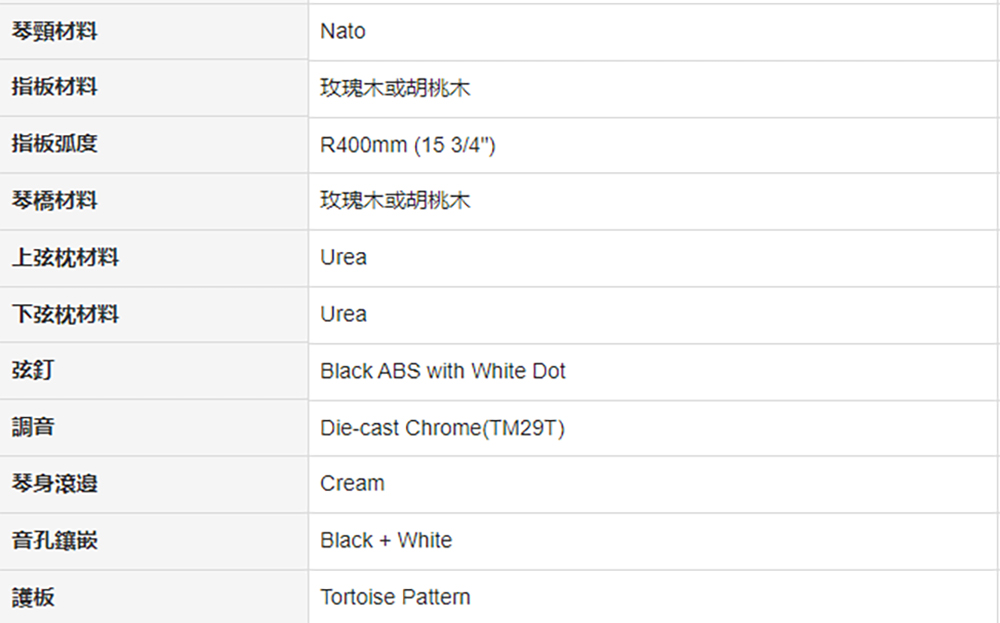Select the Cream value cell
Screen dimensions: 1000x623
click(x=652, y=484)
